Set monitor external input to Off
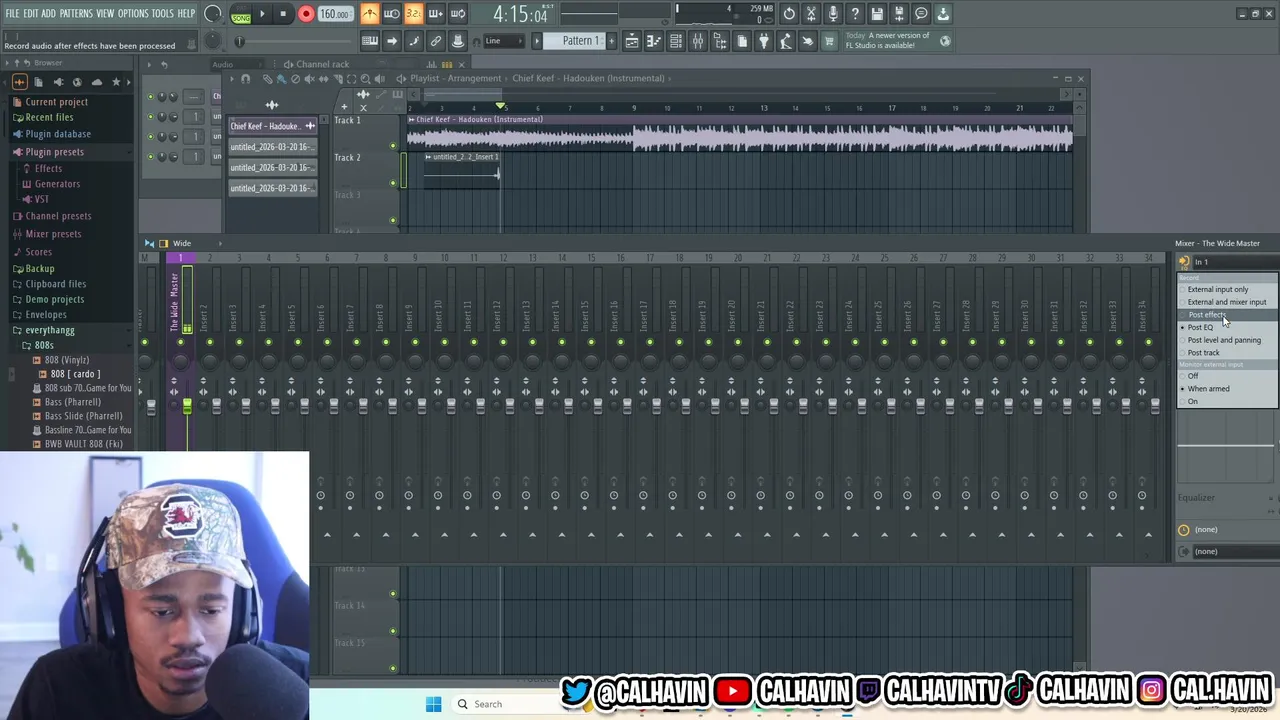 (x=1193, y=376)
